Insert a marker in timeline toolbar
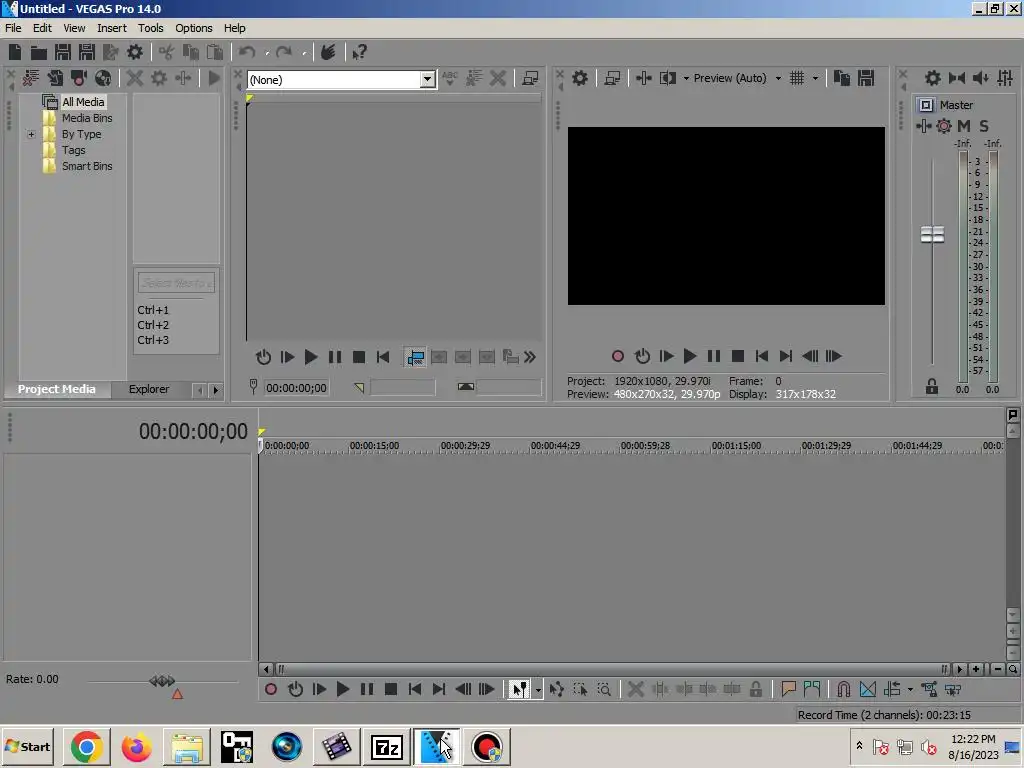 point(788,689)
